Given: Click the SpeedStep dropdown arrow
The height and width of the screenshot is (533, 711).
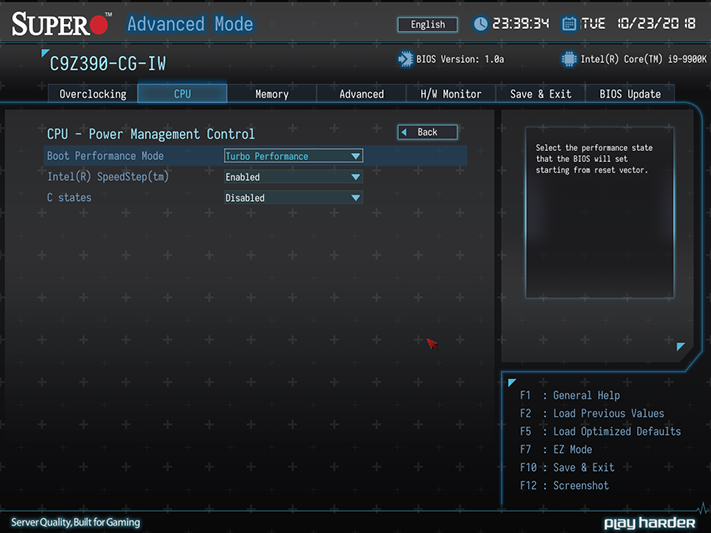Looking at the screenshot, I should 356,177.
